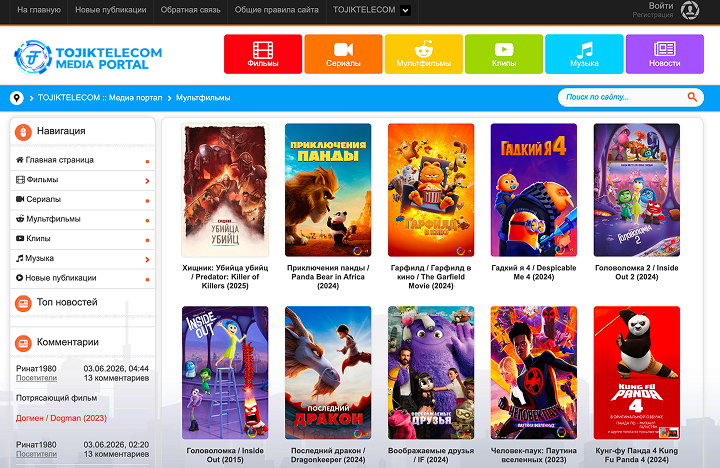Open the Kung Fu Panda 4 poster
This screenshot has width=720, height=468.
(x=636, y=372)
